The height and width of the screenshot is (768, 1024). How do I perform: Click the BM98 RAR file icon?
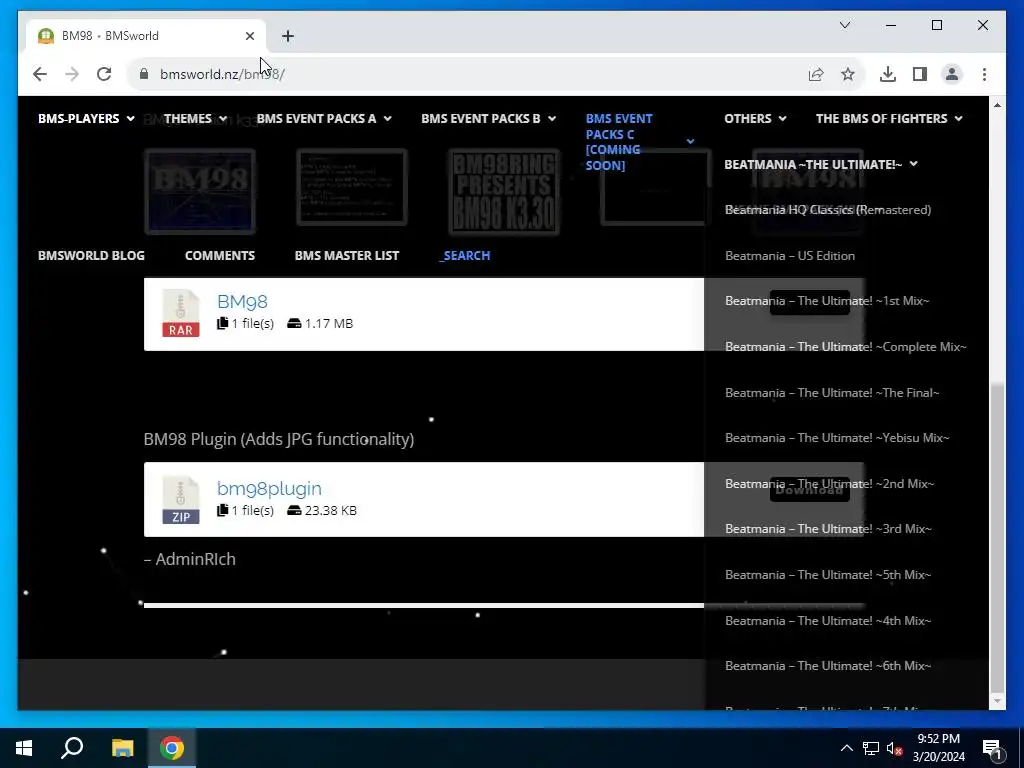tap(181, 313)
